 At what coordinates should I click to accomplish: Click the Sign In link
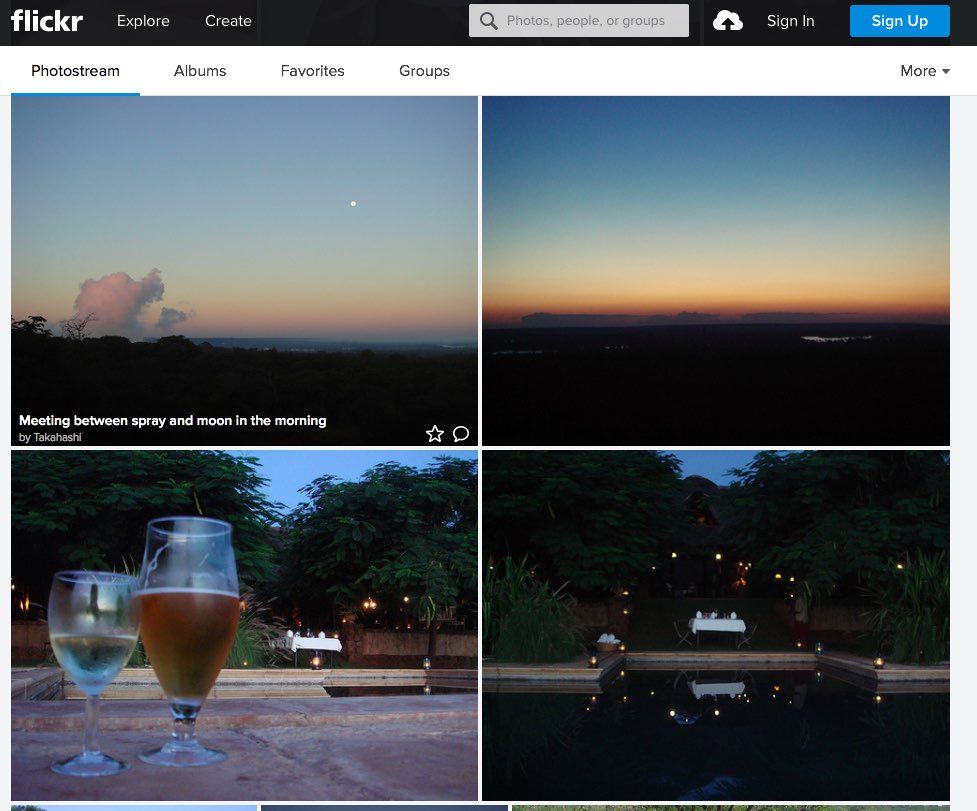tap(790, 21)
